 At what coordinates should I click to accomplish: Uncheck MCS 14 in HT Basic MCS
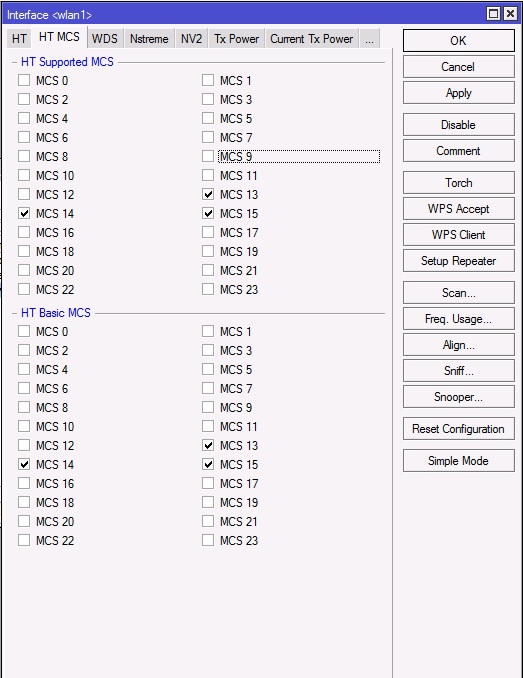pyautogui.click(x=24, y=464)
